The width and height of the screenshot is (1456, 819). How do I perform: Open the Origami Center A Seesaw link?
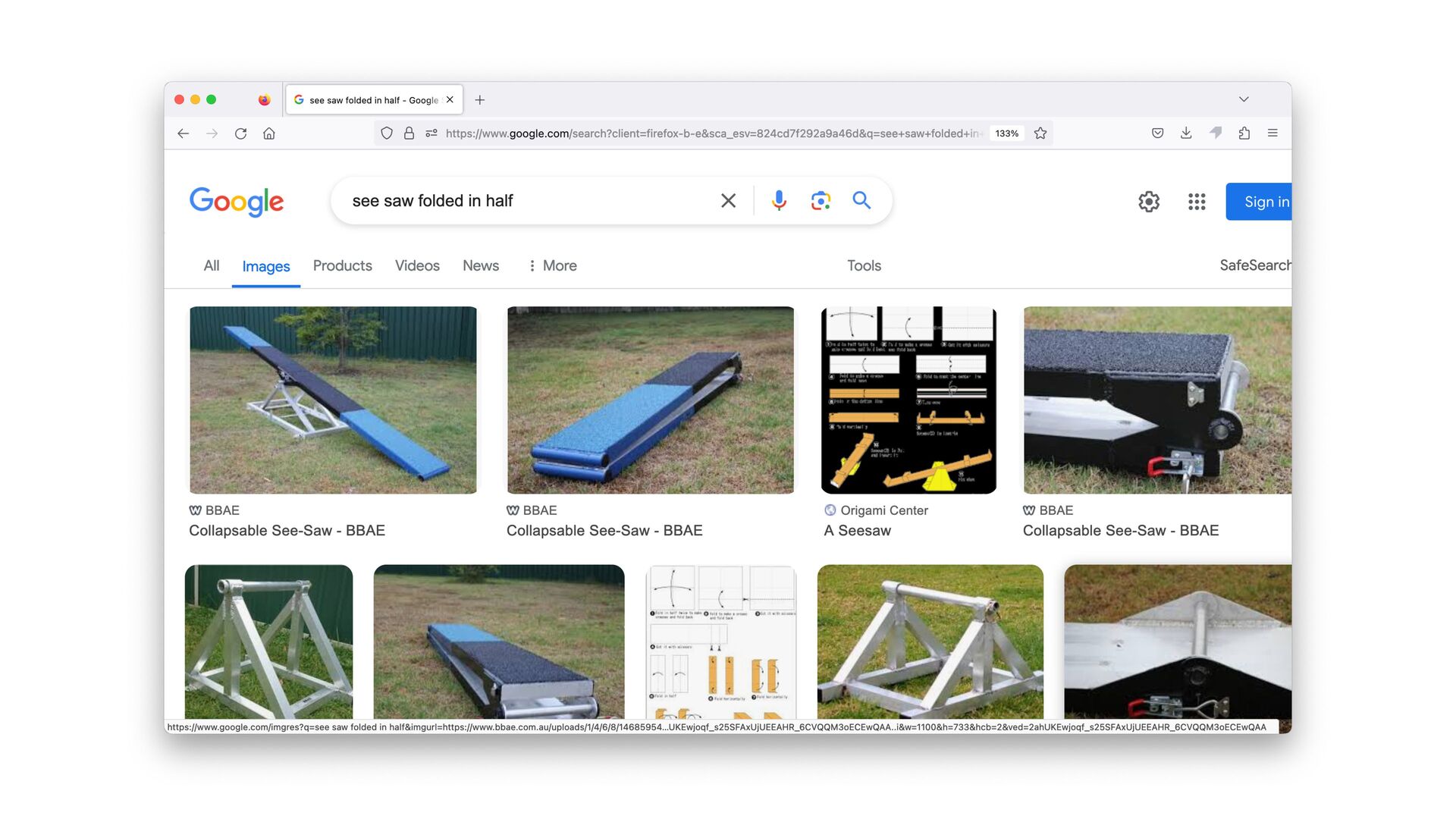click(858, 531)
